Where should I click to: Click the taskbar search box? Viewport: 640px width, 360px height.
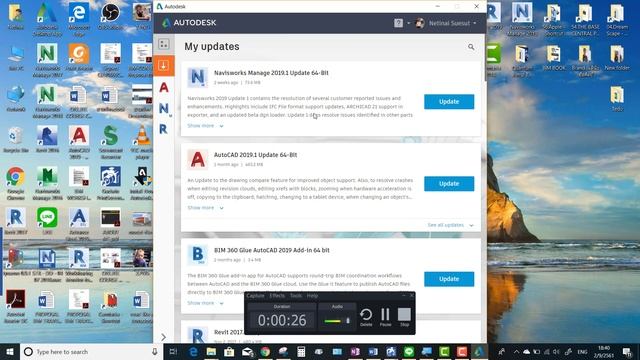coord(92,351)
